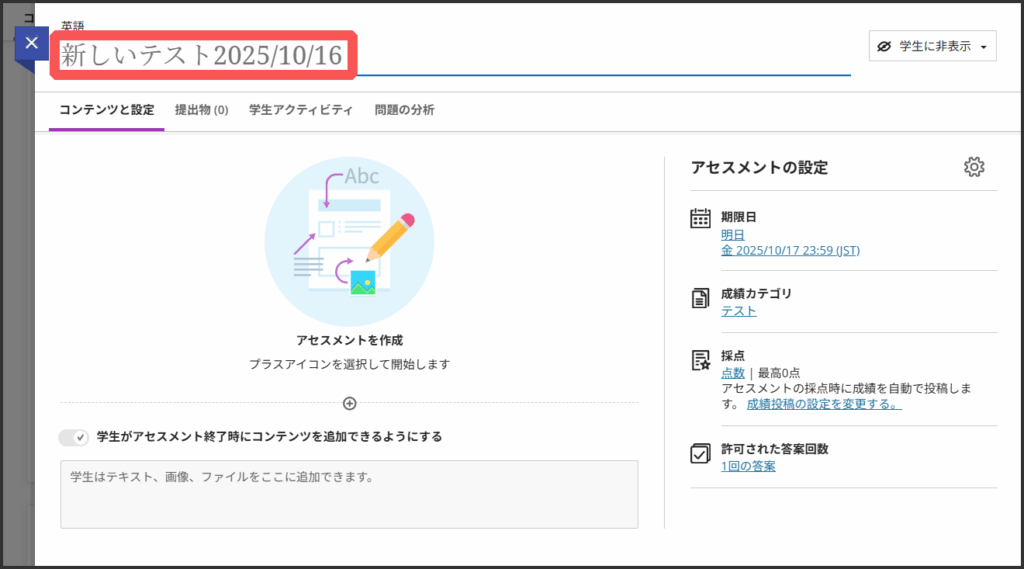The height and width of the screenshot is (569, 1024).
Task: Click the grade category document icon
Action: tap(701, 297)
